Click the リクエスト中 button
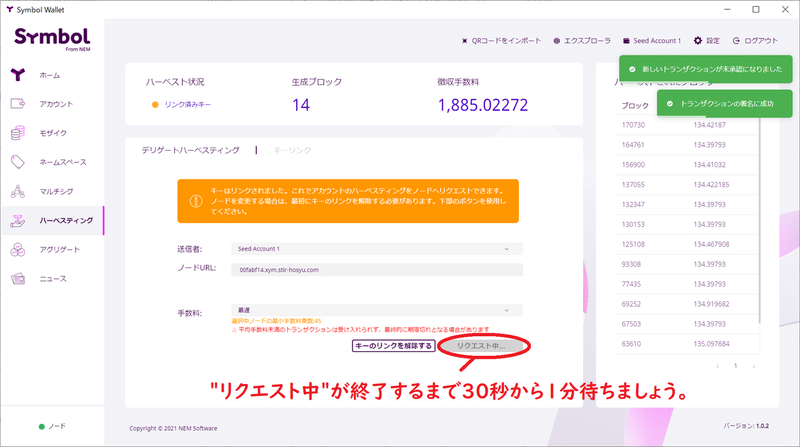The width and height of the screenshot is (800, 447). coord(481,346)
